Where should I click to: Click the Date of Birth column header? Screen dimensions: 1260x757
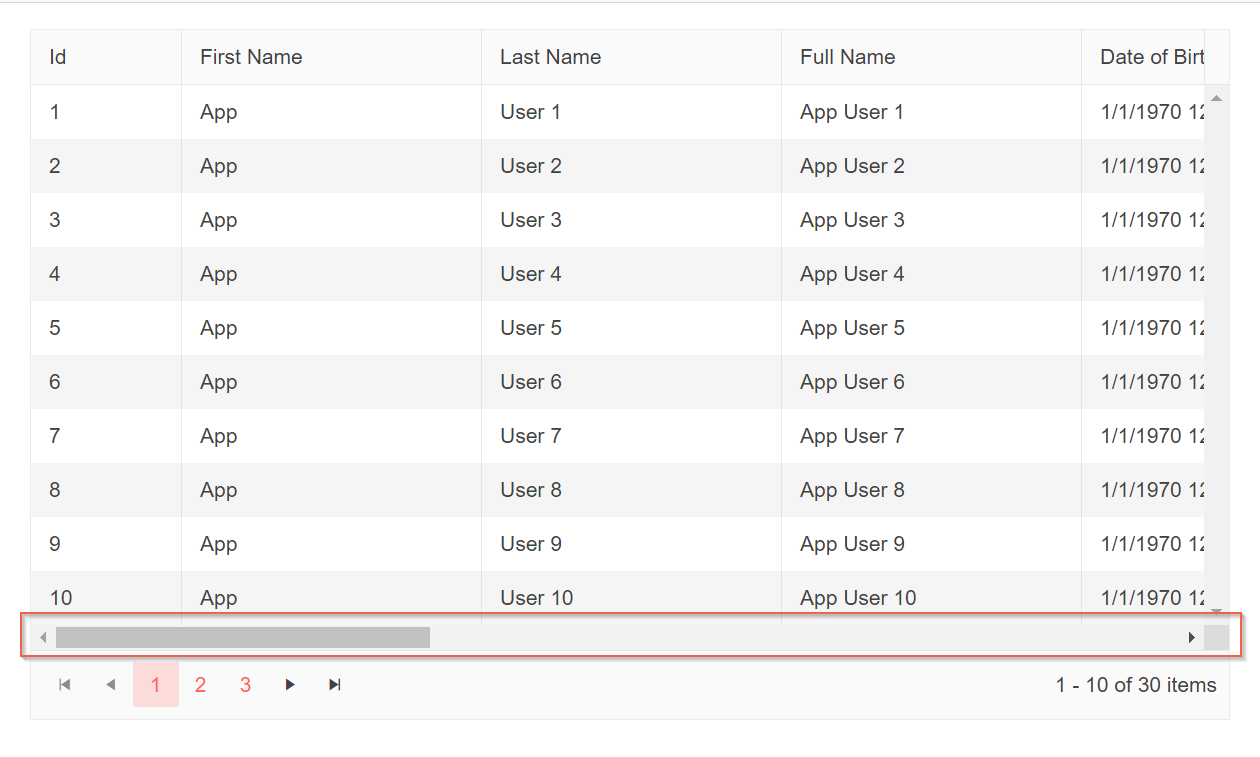(x=1152, y=57)
